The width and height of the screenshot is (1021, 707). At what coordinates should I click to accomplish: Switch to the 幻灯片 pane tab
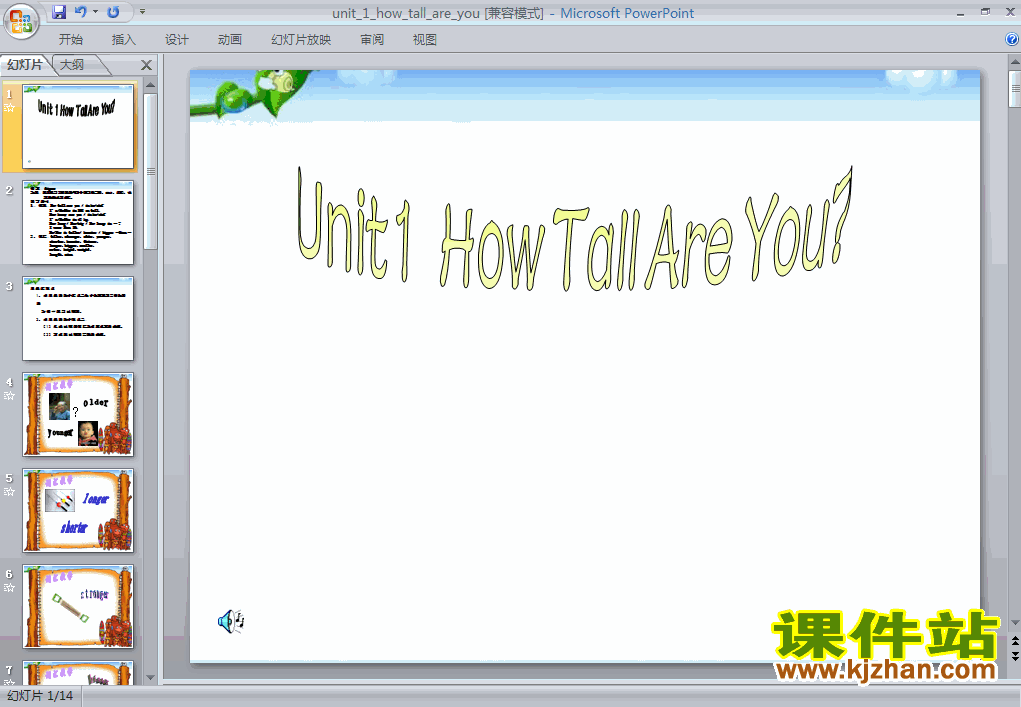click(x=25, y=64)
